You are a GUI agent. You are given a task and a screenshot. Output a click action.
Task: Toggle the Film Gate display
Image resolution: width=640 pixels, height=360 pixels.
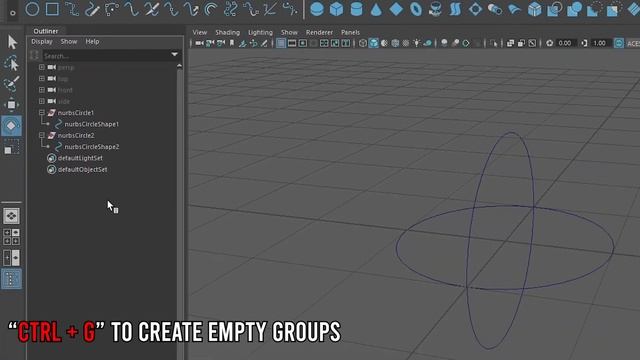click(x=292, y=43)
